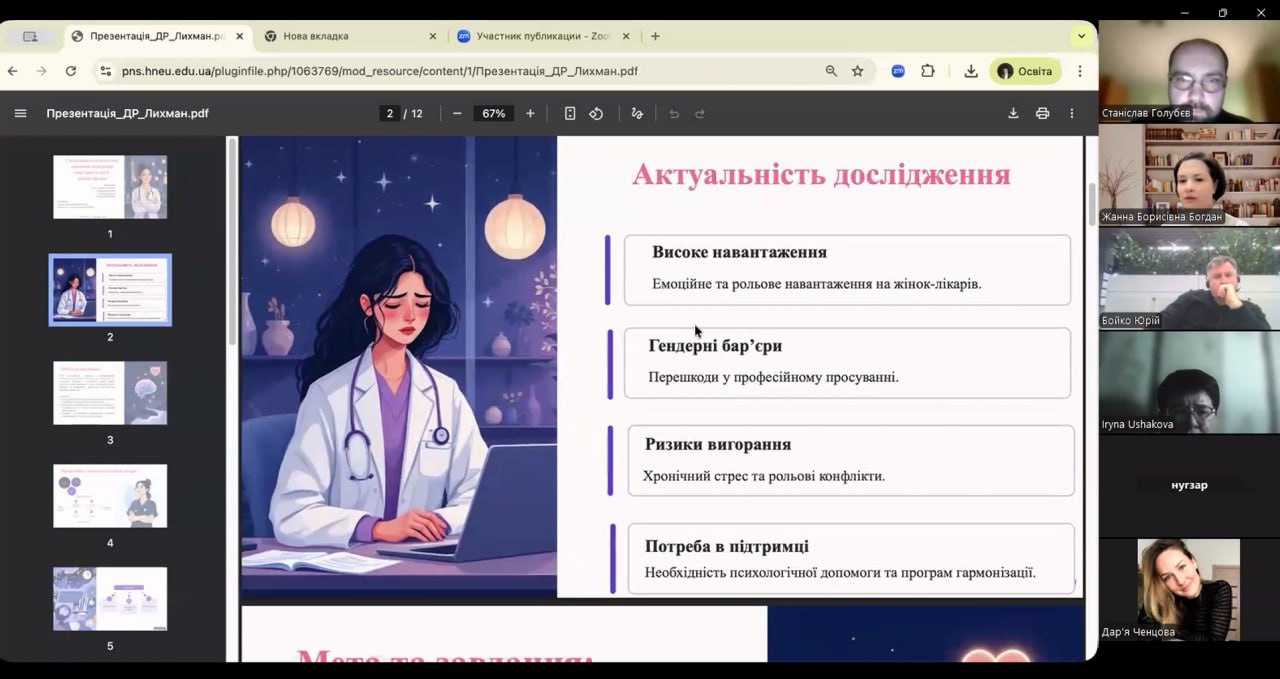Download the PDF file from viewer toolbar

coord(1013,114)
